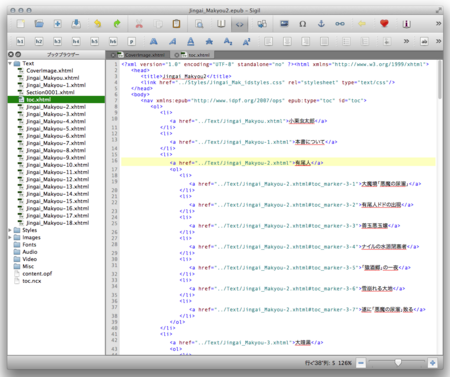Close the Book Browser panel

pos(11,54)
